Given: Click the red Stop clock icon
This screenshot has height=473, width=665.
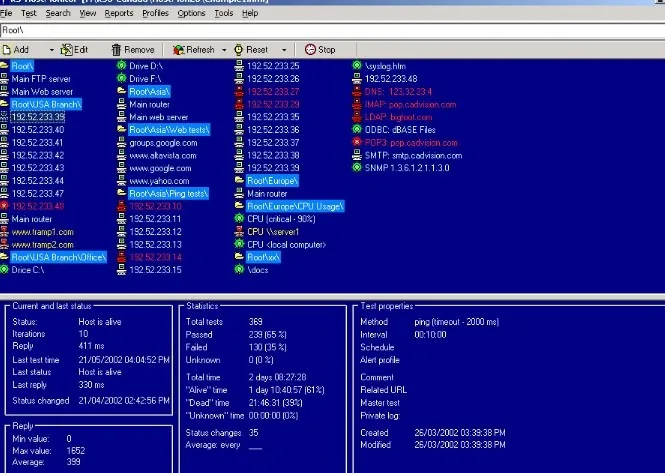Looking at the screenshot, I should (310, 50).
